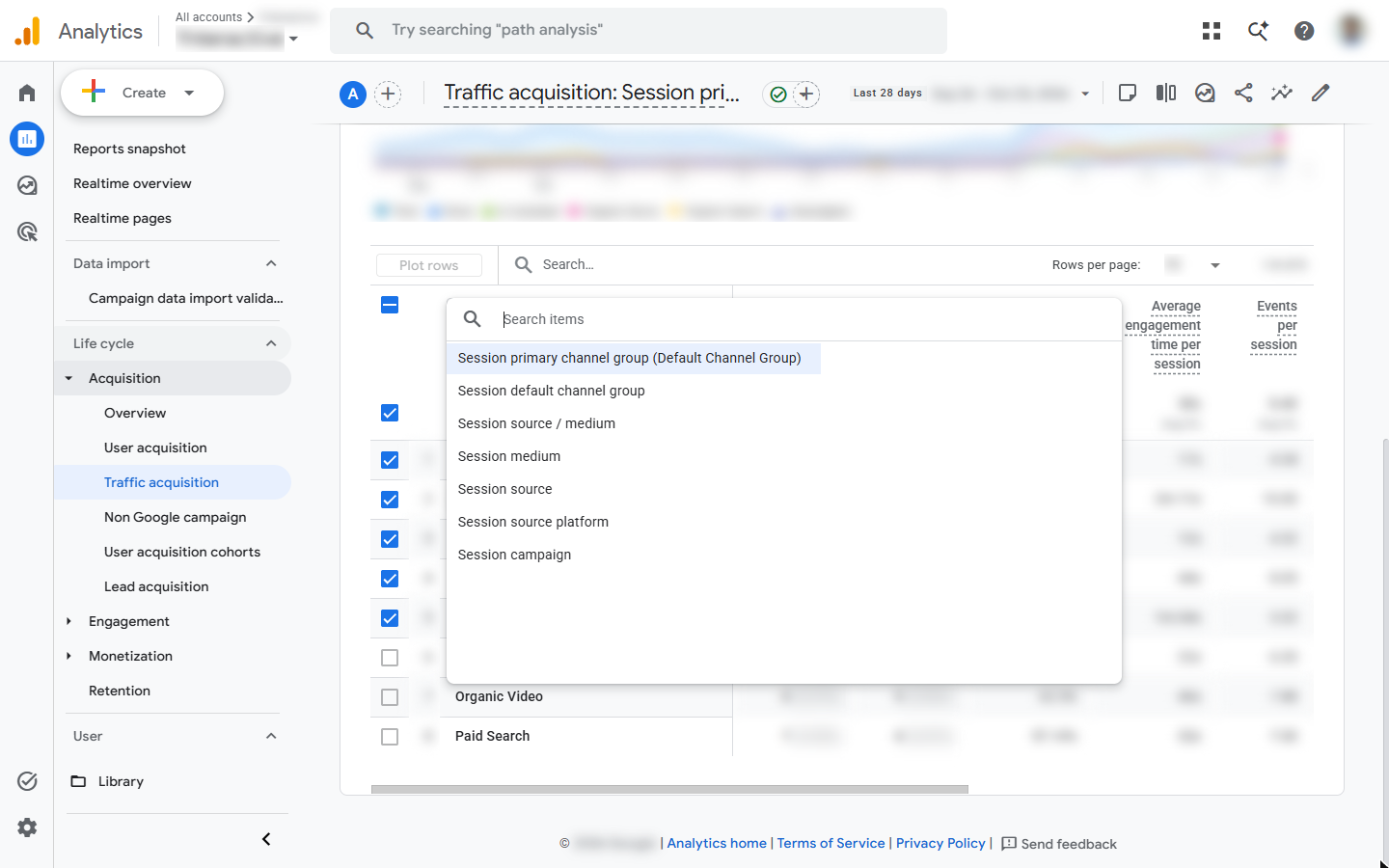Collapse the Data import section
1389x868 pixels.
[x=271, y=264]
